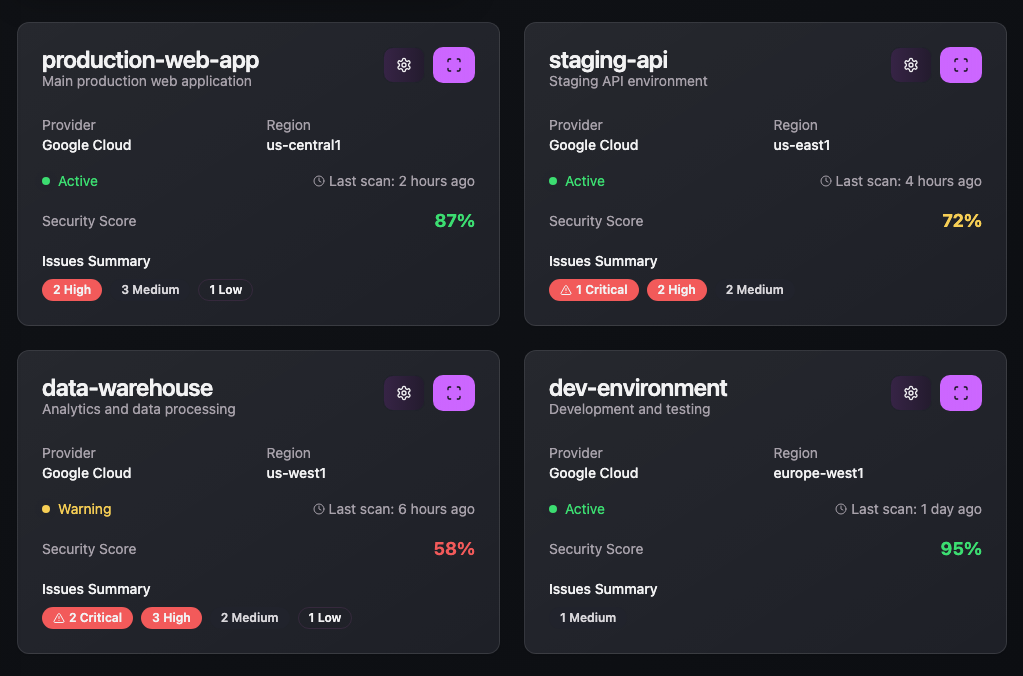The width and height of the screenshot is (1023, 676).
Task: Toggle the Active status on production-web-app
Action: 69,181
